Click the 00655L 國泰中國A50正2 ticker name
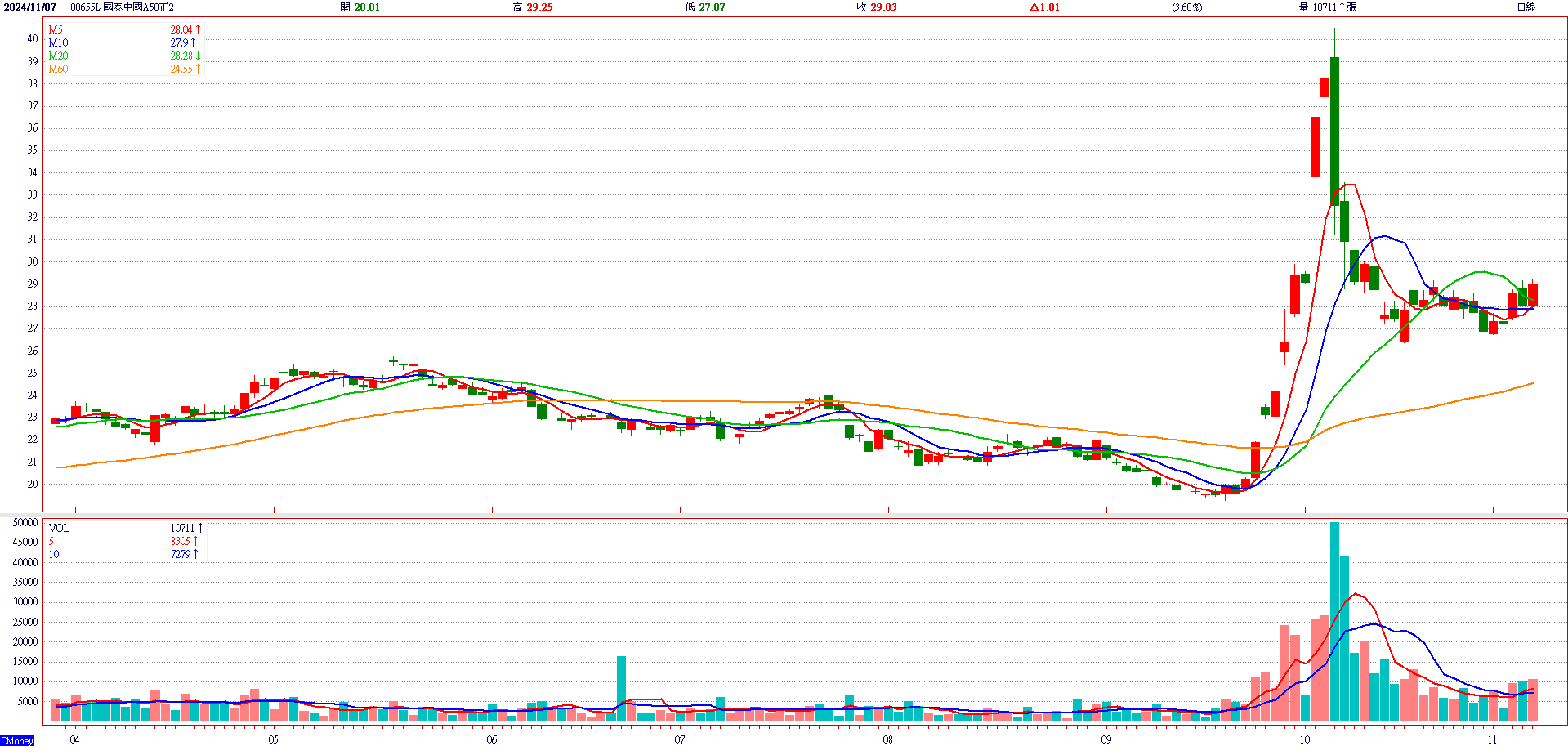The image size is (1568, 755). point(122,7)
